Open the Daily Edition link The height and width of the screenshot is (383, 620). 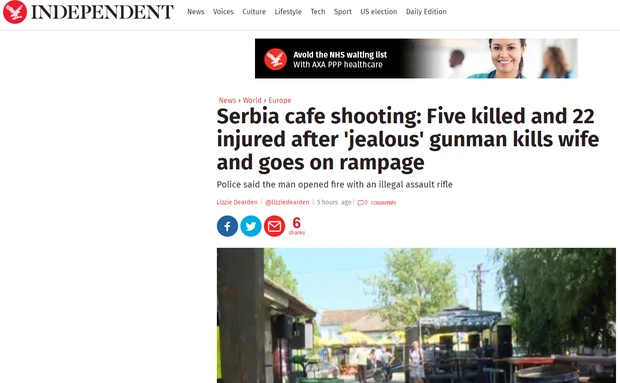[x=426, y=12]
